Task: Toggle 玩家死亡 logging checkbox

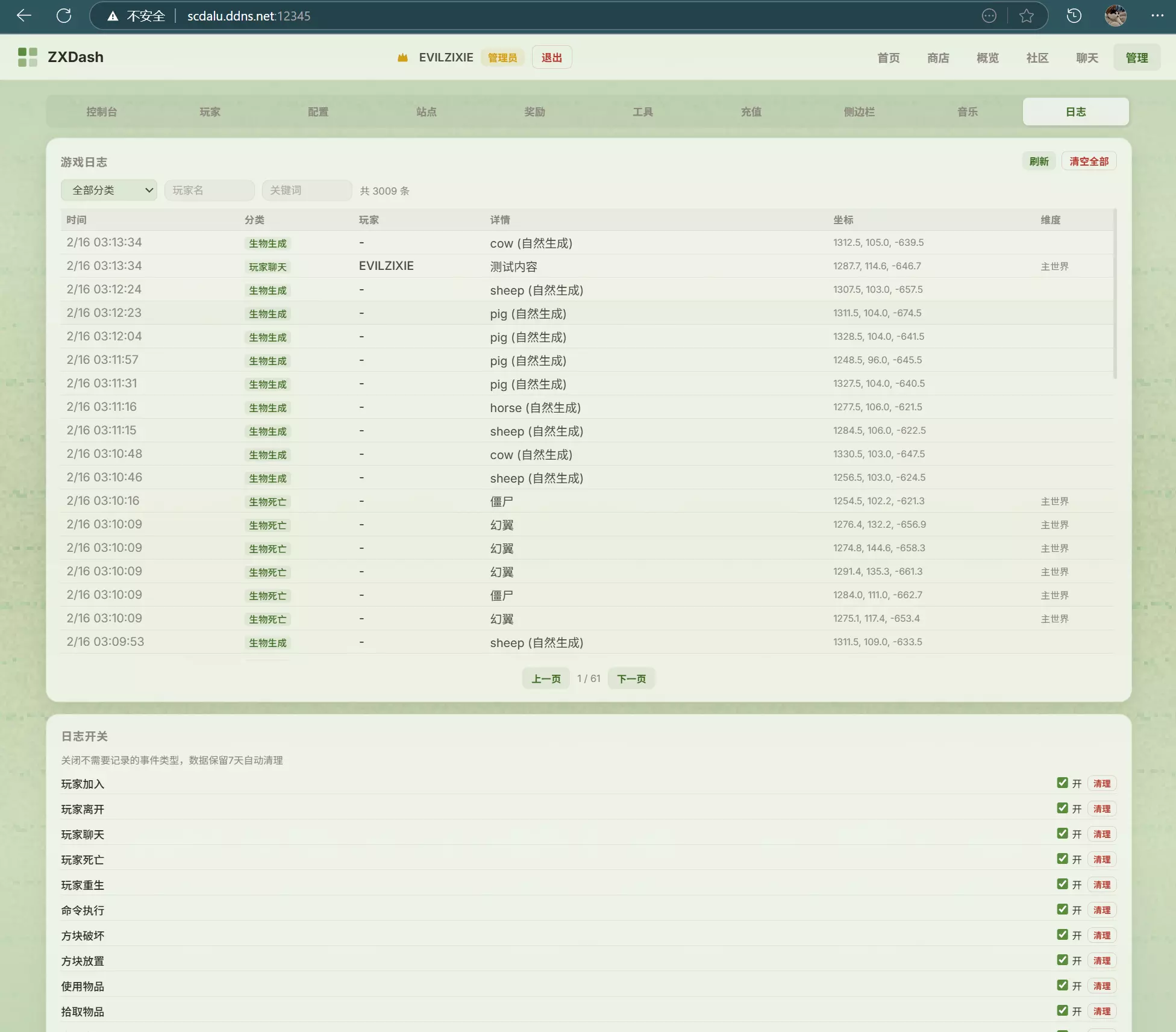Action: [x=1062, y=858]
